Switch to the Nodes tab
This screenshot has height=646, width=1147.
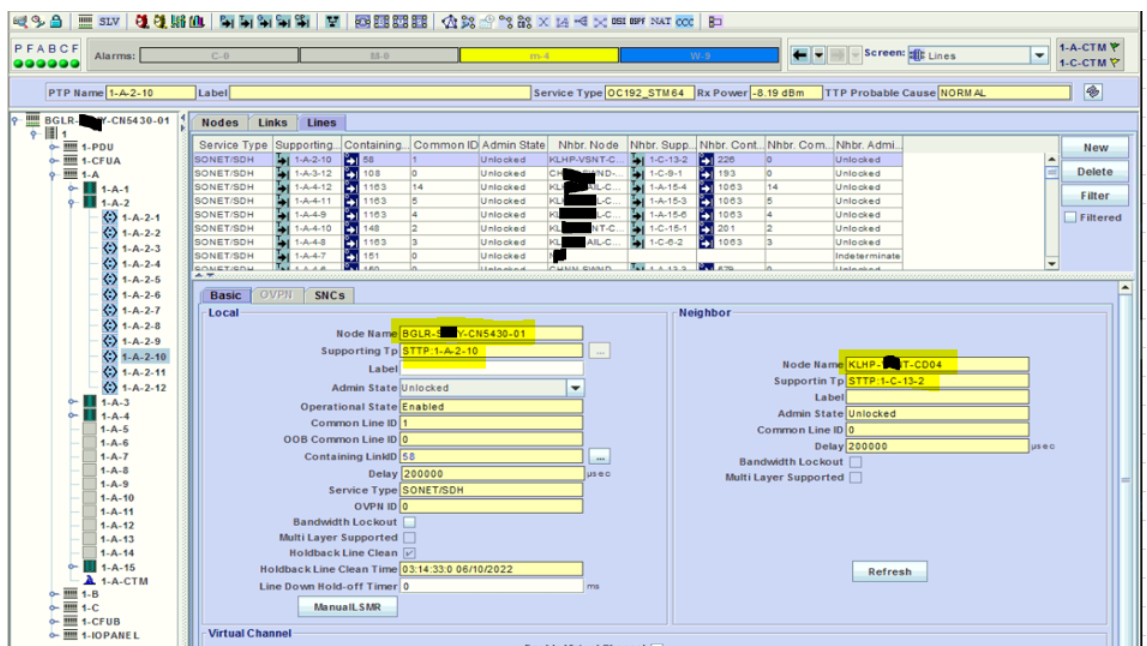click(219, 122)
